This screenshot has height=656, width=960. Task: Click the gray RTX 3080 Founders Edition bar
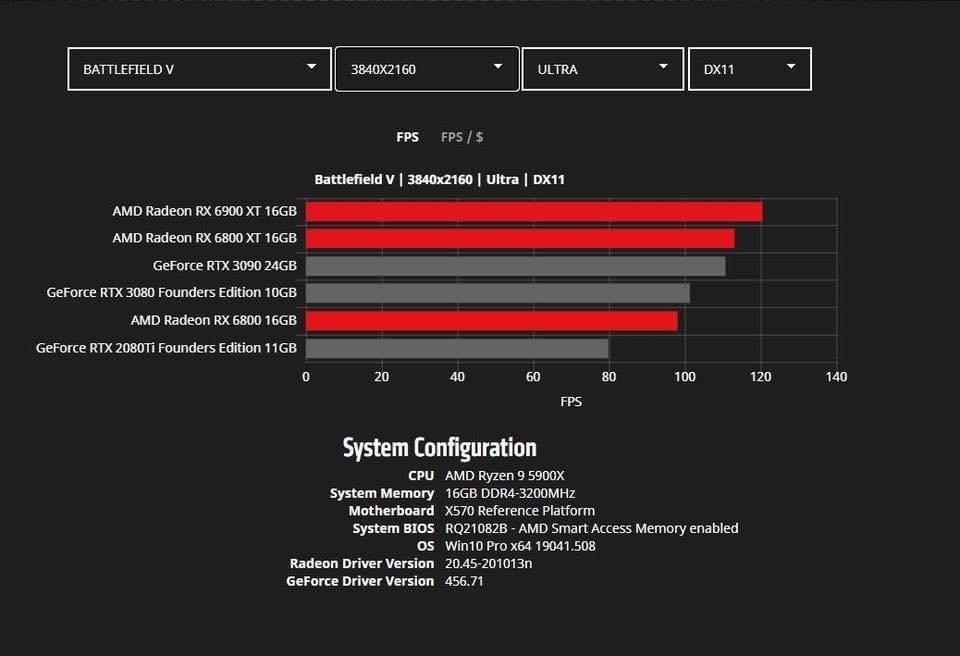point(498,293)
